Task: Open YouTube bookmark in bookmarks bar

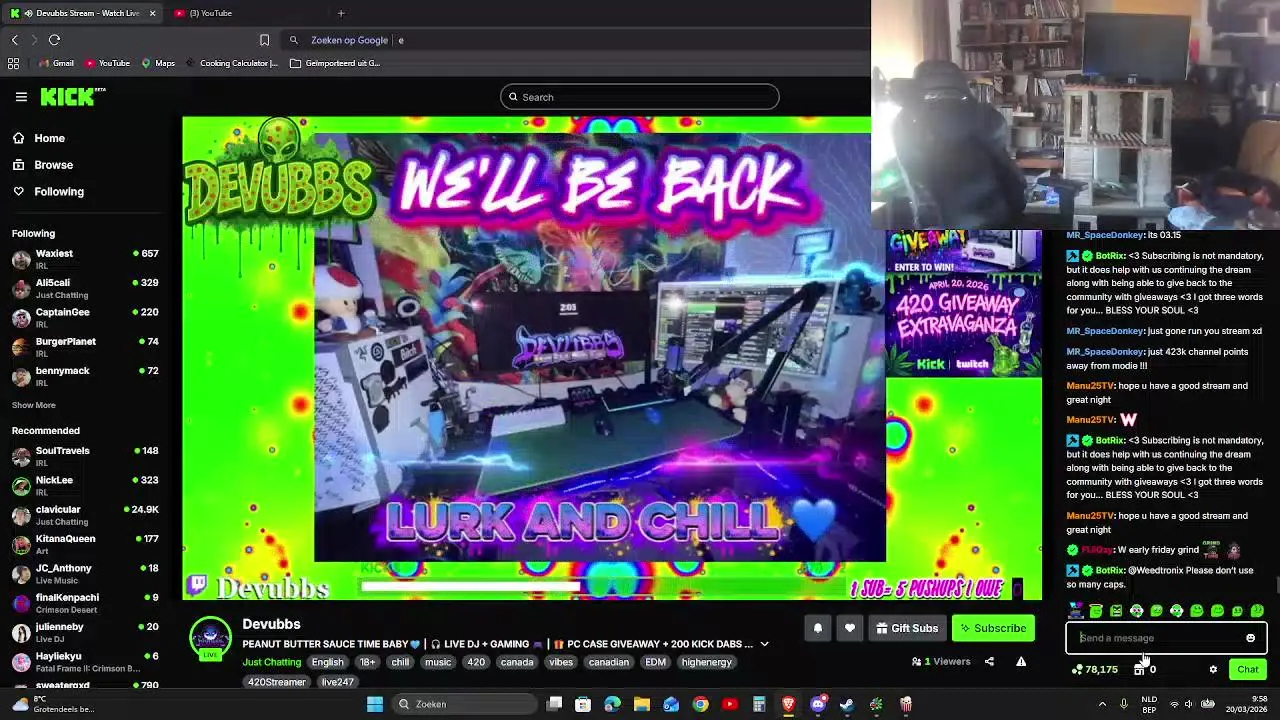Action: click(x=108, y=63)
